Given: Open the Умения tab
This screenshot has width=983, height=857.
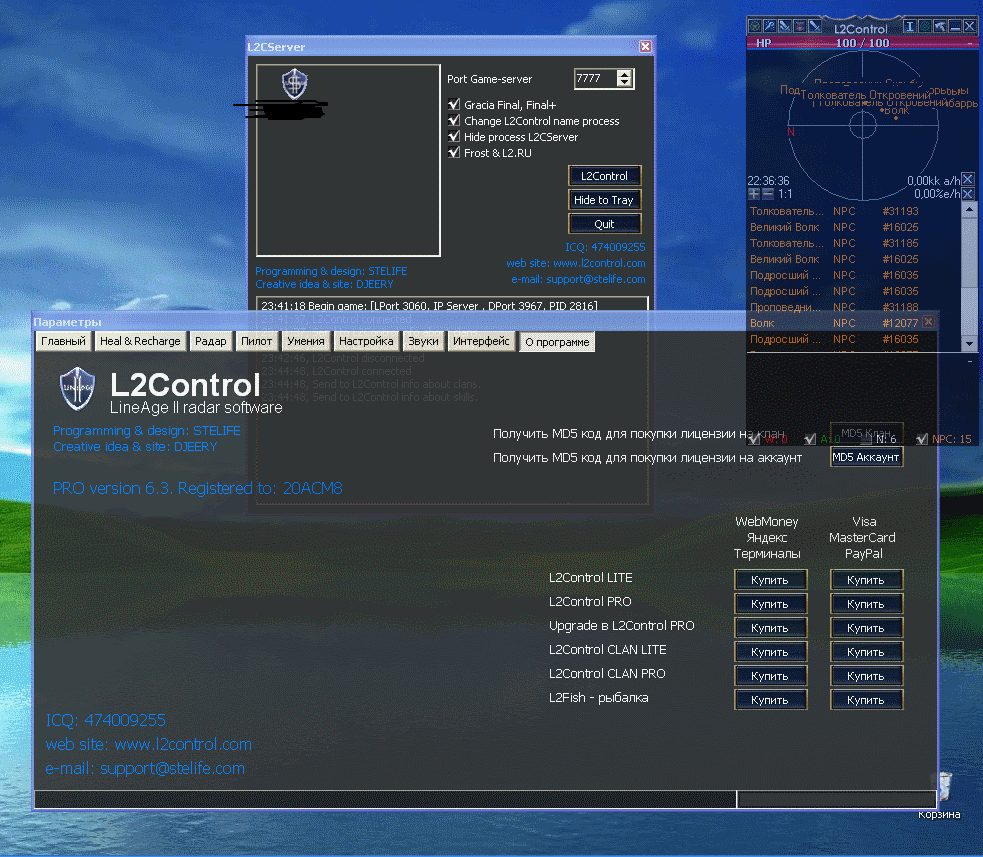Looking at the screenshot, I should pos(306,341).
